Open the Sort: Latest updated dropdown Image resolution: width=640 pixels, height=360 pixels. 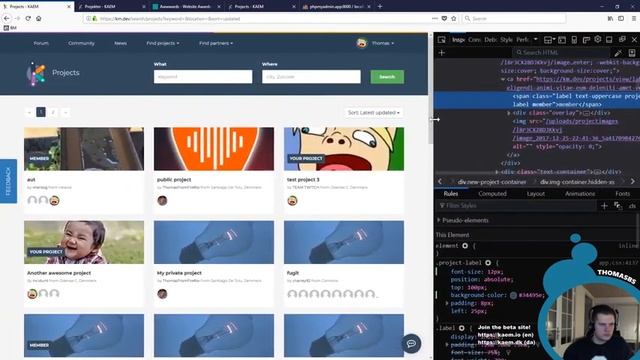coord(373,112)
